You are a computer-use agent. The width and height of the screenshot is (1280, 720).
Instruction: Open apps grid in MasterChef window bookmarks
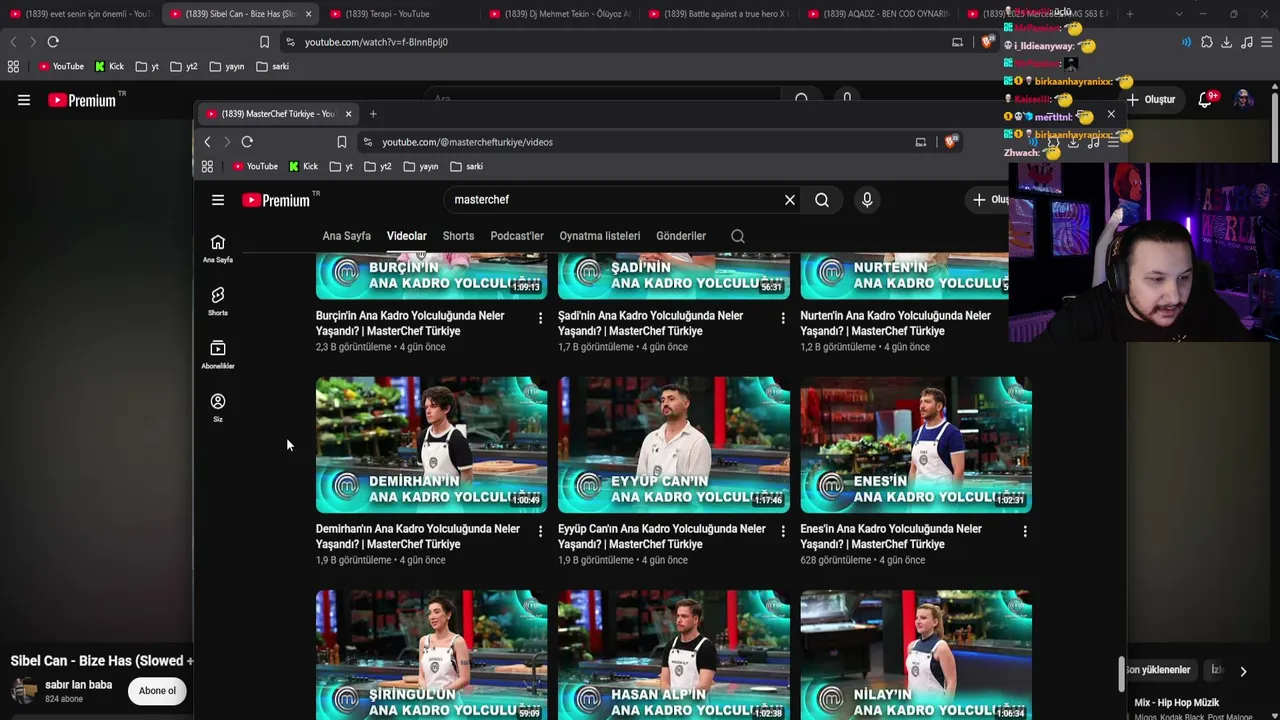207,166
